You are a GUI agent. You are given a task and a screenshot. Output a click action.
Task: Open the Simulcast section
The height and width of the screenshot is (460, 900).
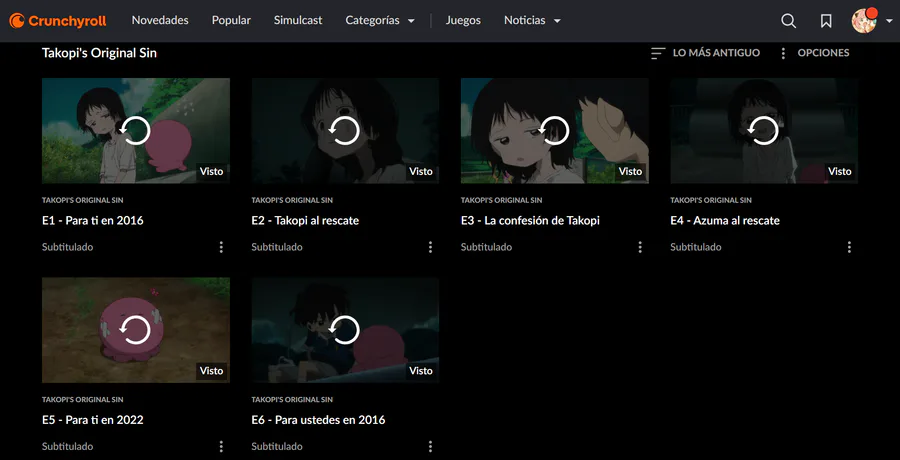tap(298, 20)
